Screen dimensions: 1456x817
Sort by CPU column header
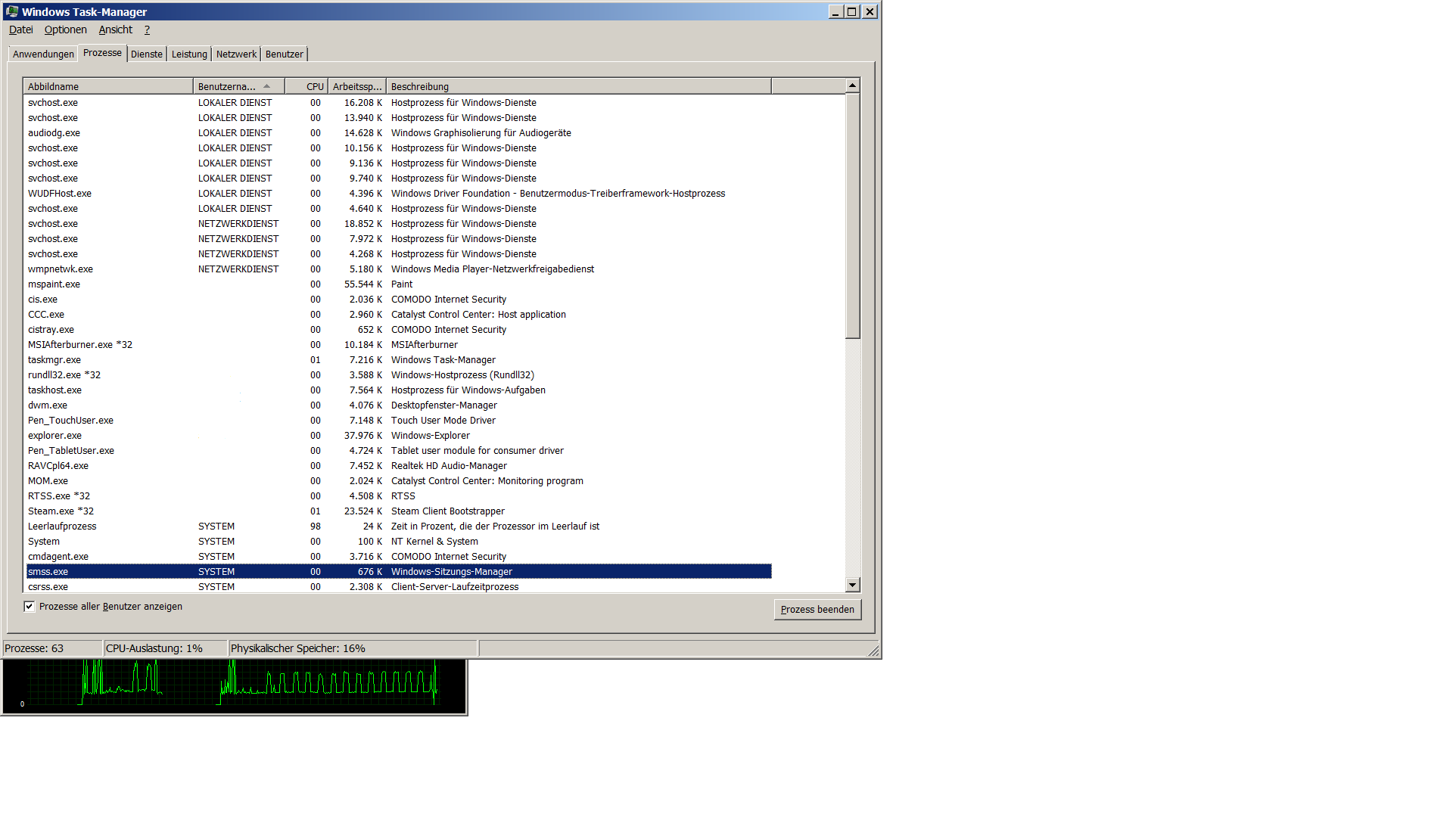[x=306, y=86]
